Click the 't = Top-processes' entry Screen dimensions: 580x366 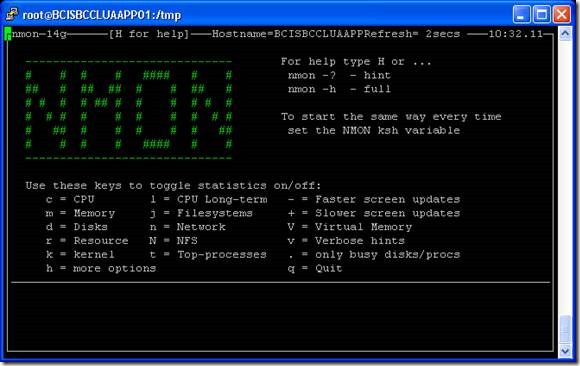(x=208, y=255)
